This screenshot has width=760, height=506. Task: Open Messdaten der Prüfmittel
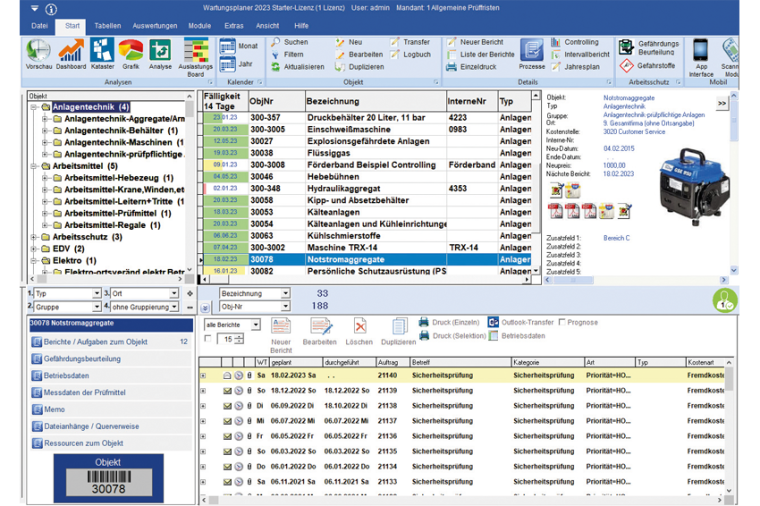(111, 393)
